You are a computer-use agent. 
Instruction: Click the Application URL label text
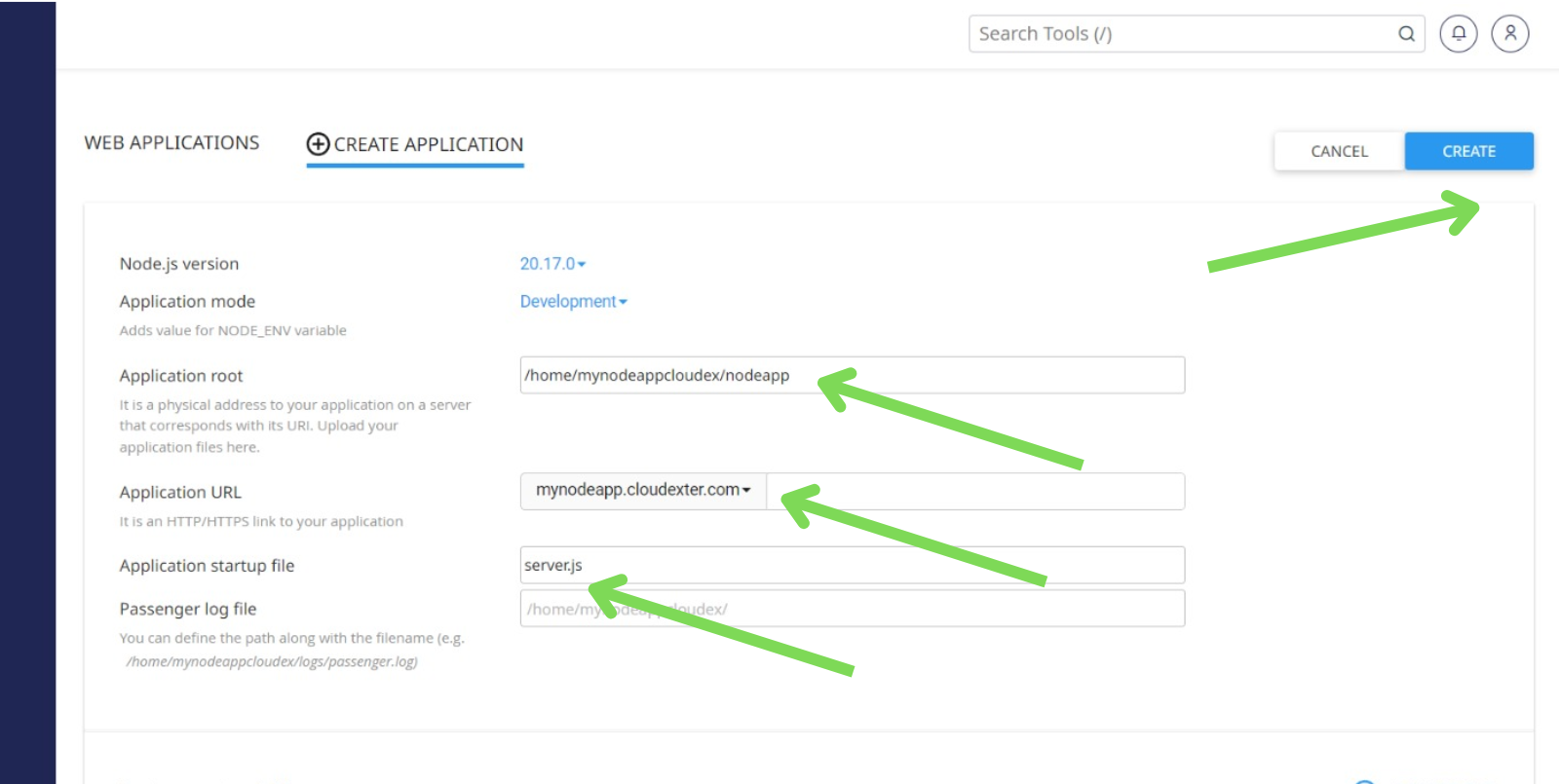click(x=180, y=493)
